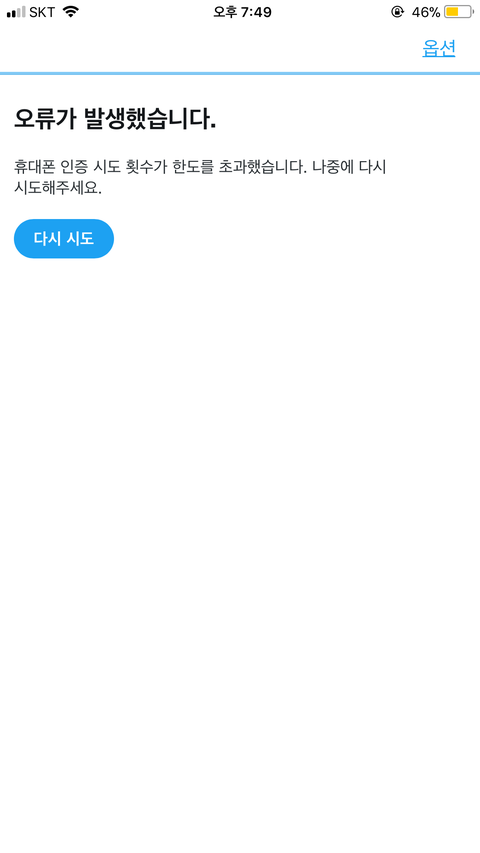
Task: Tap the yellow battery icon
Action: pos(458,11)
